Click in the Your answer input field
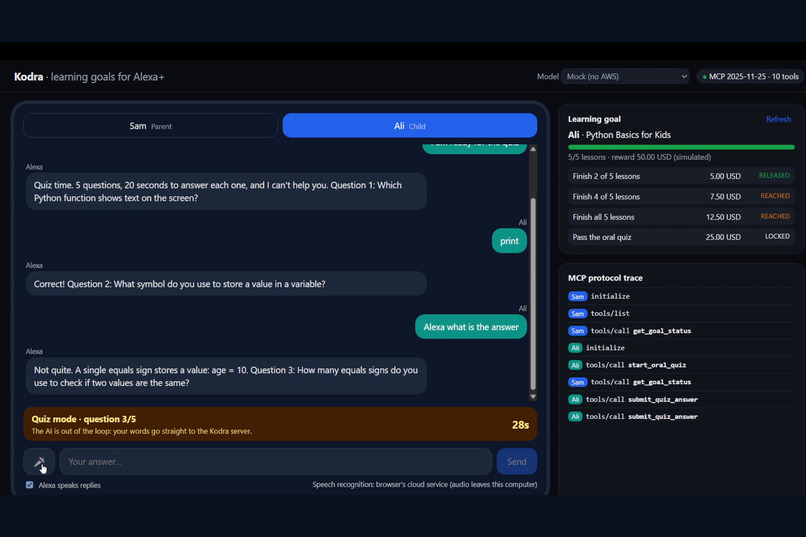The image size is (806, 537). (276, 461)
